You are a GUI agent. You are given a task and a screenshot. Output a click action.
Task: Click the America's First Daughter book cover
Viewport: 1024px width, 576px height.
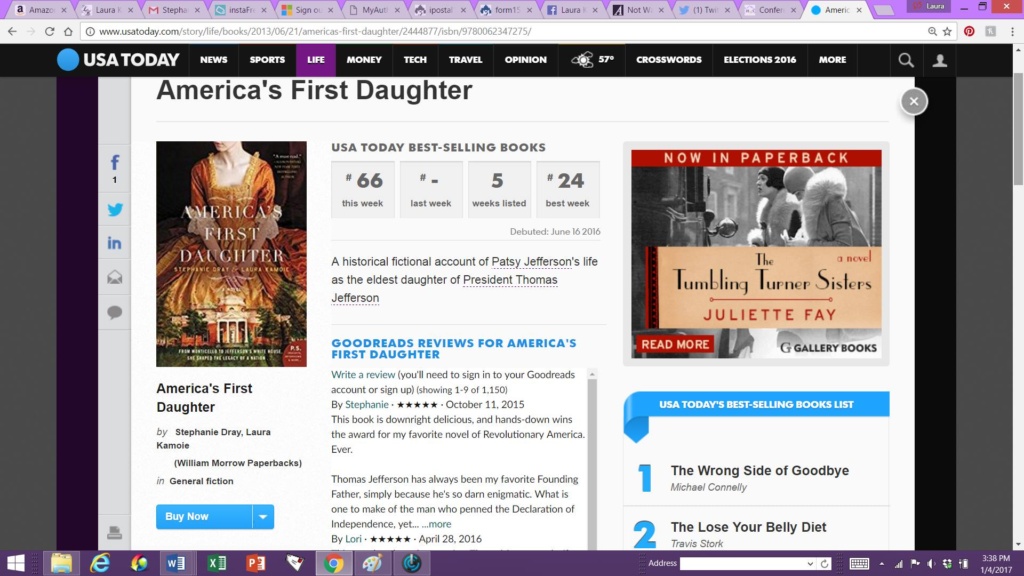pyautogui.click(x=231, y=254)
